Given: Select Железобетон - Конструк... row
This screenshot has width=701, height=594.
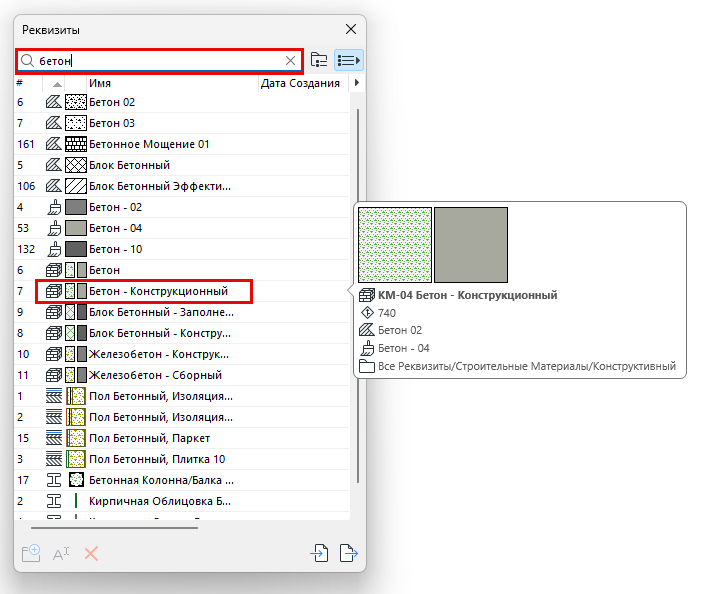Looking at the screenshot, I should (x=182, y=354).
